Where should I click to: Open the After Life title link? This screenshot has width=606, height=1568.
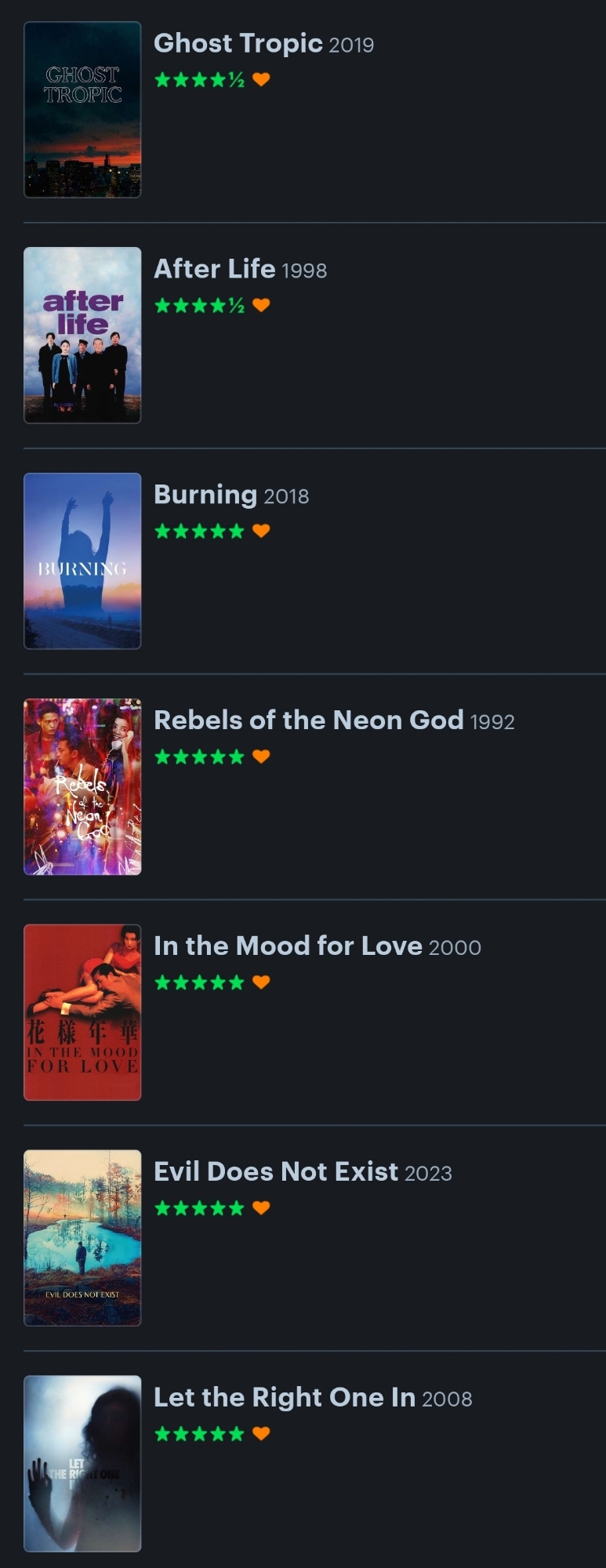(x=214, y=269)
